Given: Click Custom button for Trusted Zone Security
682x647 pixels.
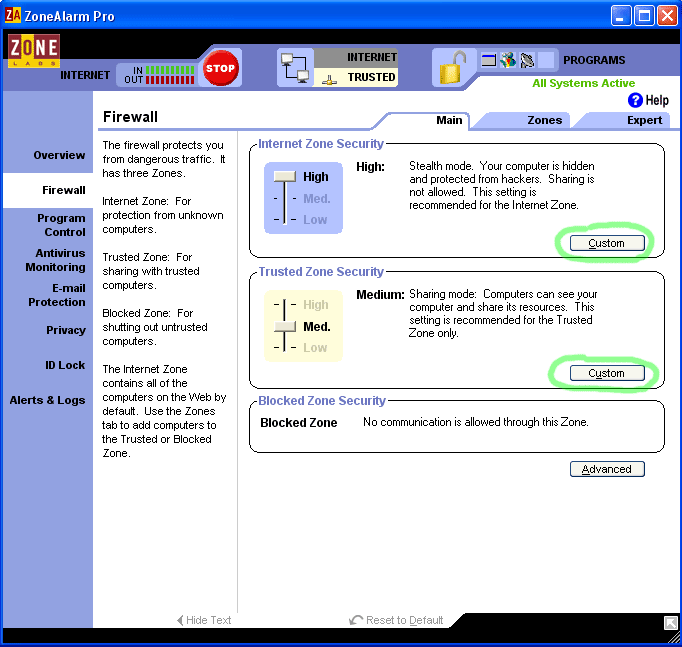Looking at the screenshot, I should point(606,373).
